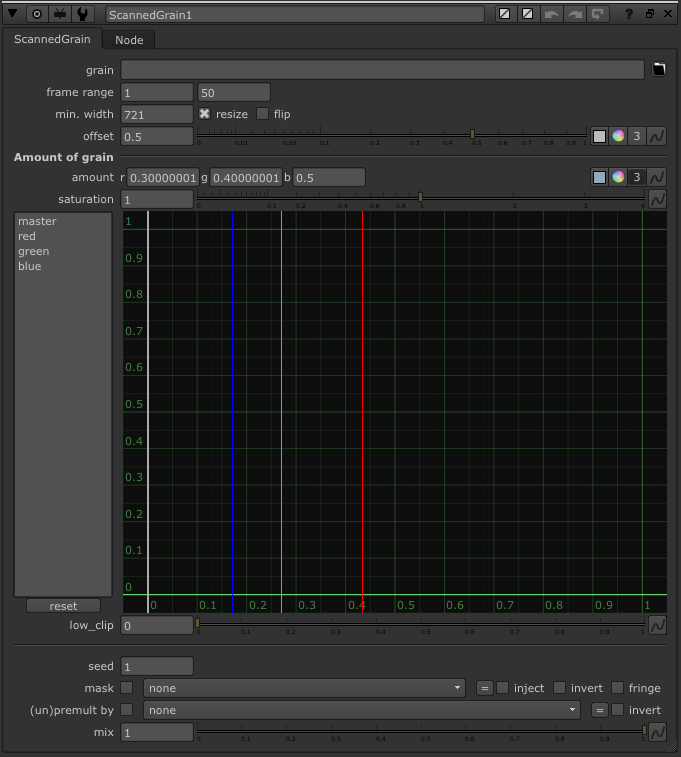Open the Node tab
This screenshot has width=681, height=757.
pyautogui.click(x=129, y=40)
